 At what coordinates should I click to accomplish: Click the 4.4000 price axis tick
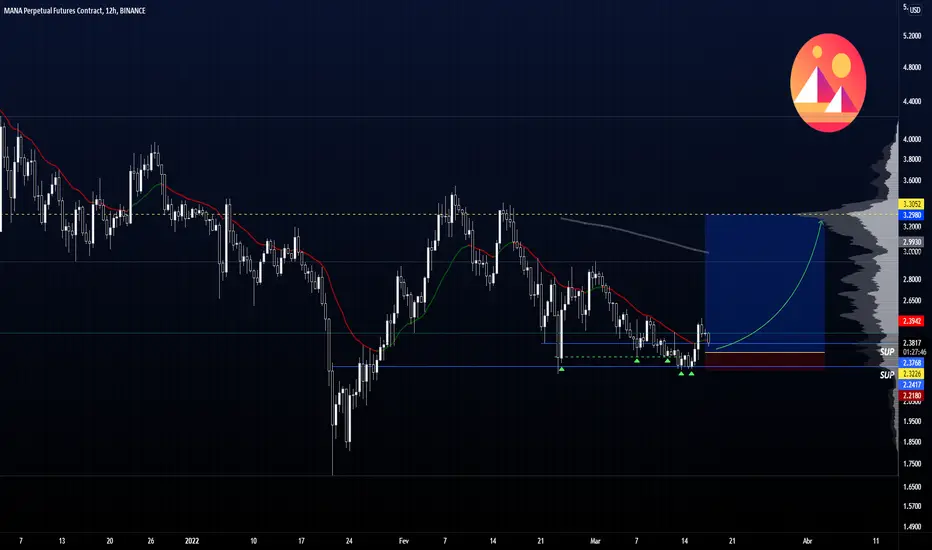tap(912, 102)
